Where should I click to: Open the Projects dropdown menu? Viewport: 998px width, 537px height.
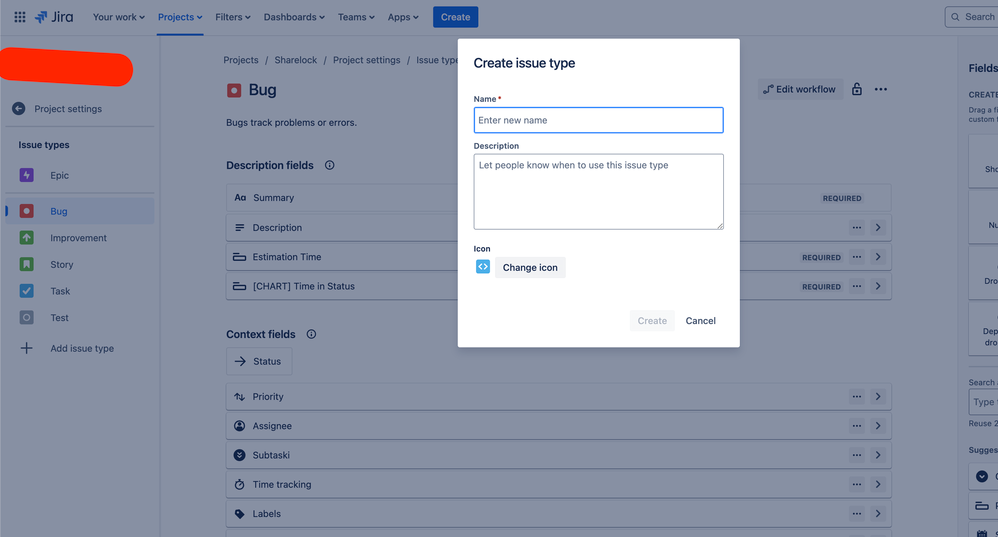point(180,17)
